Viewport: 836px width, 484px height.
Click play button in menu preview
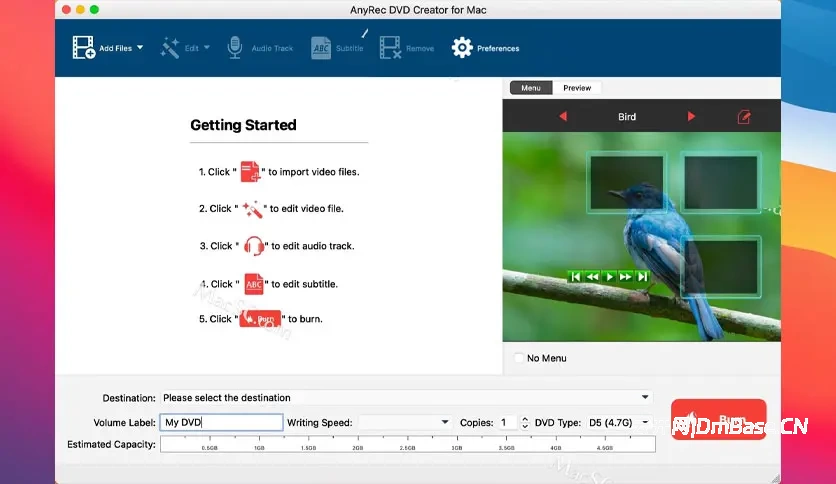point(609,276)
